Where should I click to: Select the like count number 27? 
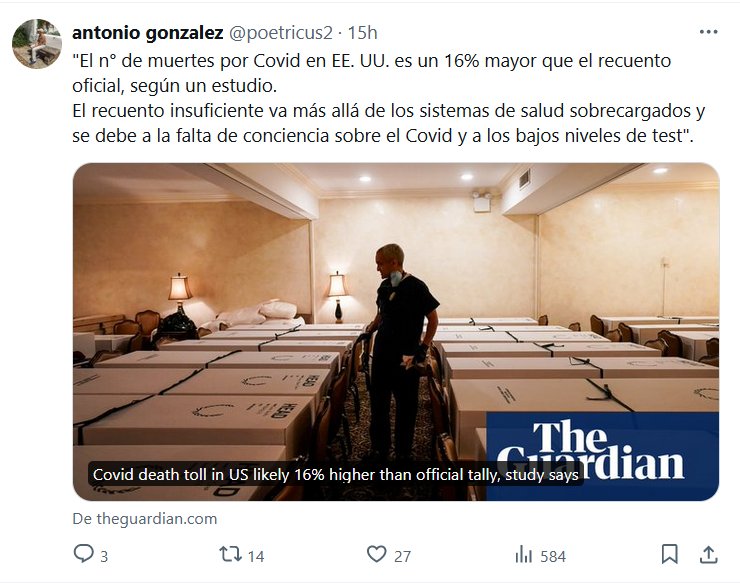coord(402,556)
